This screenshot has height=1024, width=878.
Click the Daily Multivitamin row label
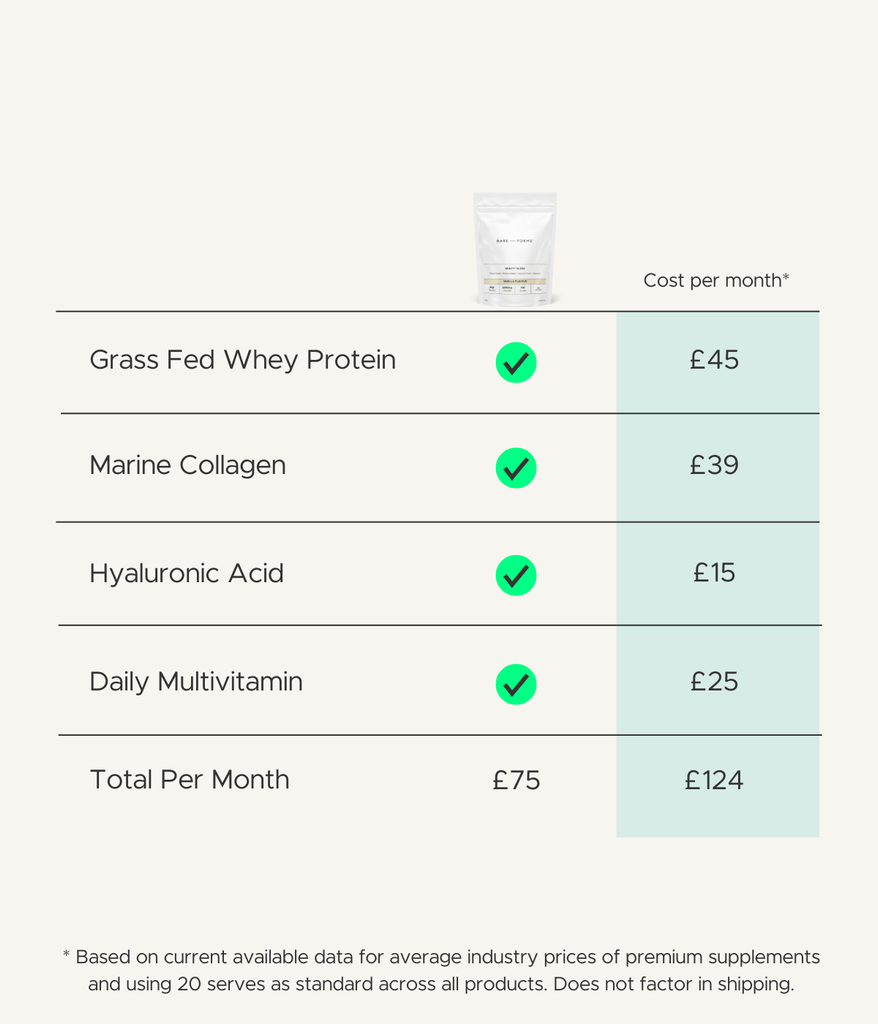click(196, 682)
